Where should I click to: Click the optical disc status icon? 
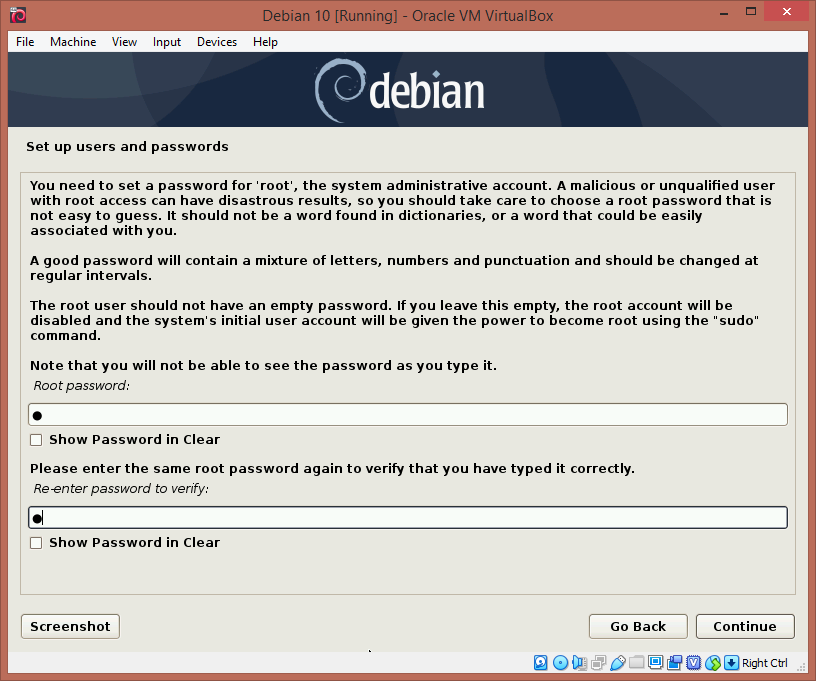tap(560, 662)
